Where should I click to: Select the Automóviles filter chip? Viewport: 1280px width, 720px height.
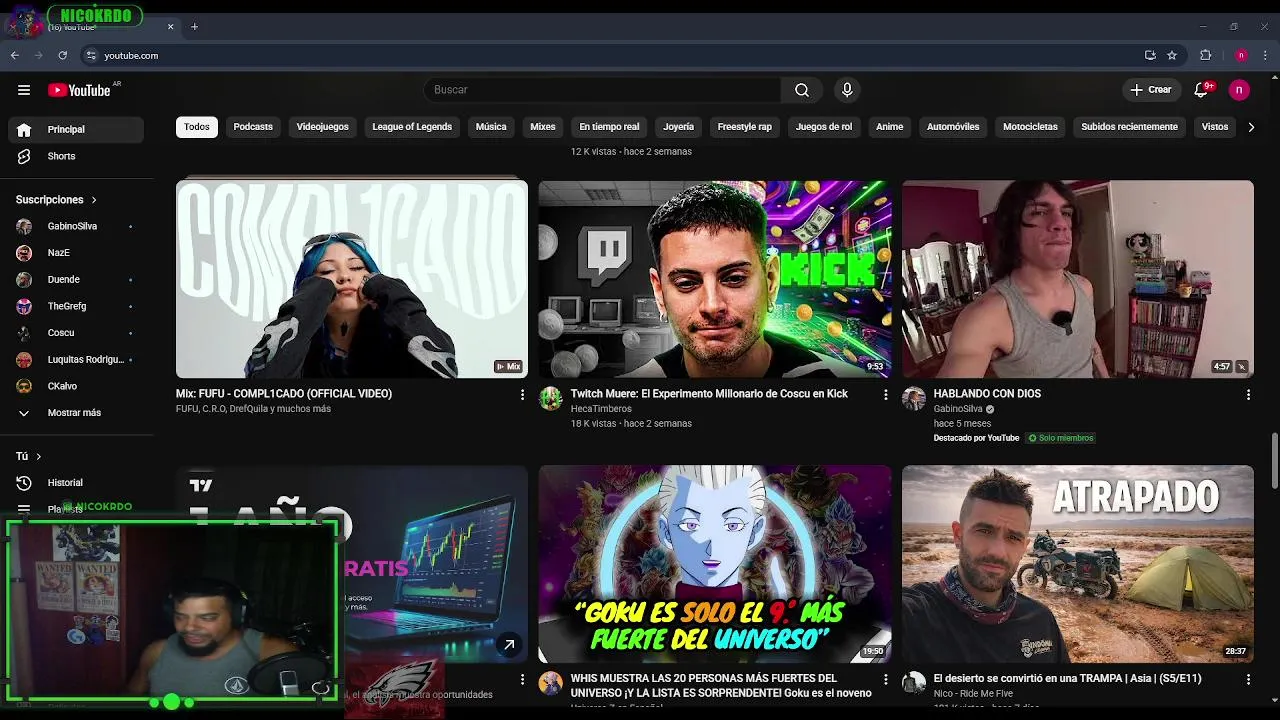point(953,127)
